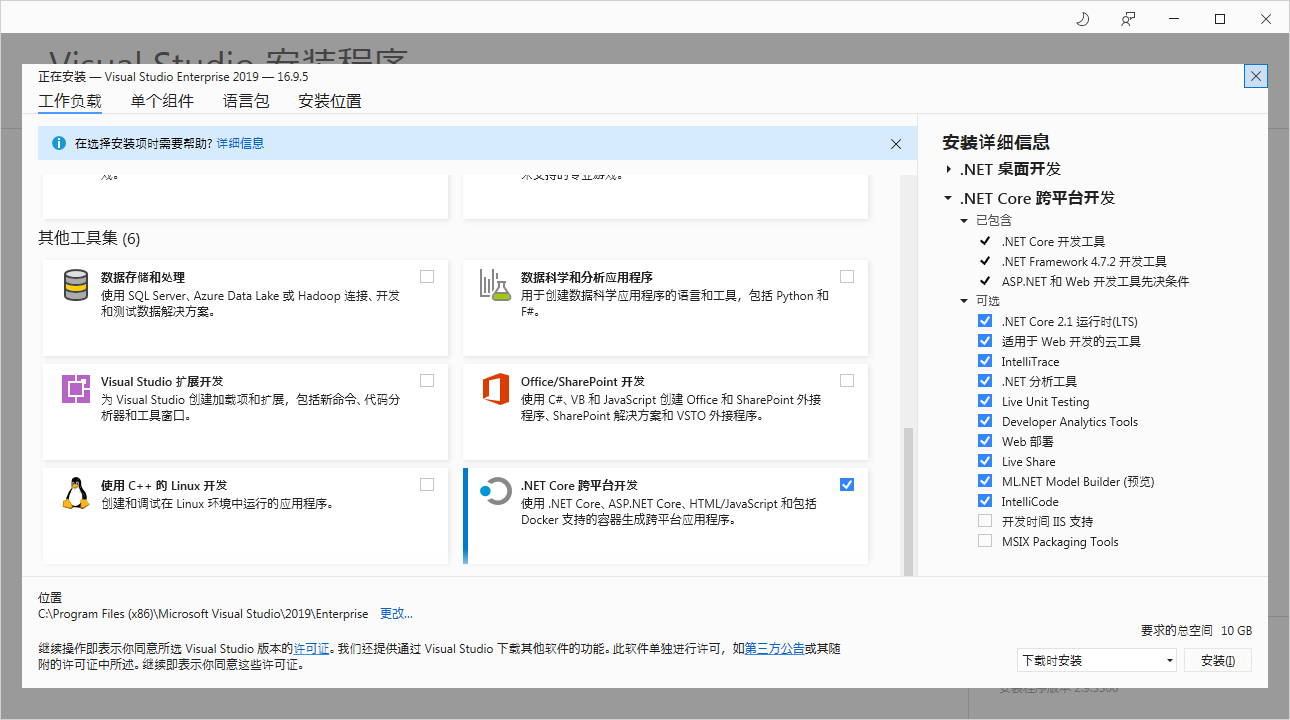Image resolution: width=1290 pixels, height=720 pixels.
Task: Enable MSIX Packaging Tools
Action: coord(985,540)
